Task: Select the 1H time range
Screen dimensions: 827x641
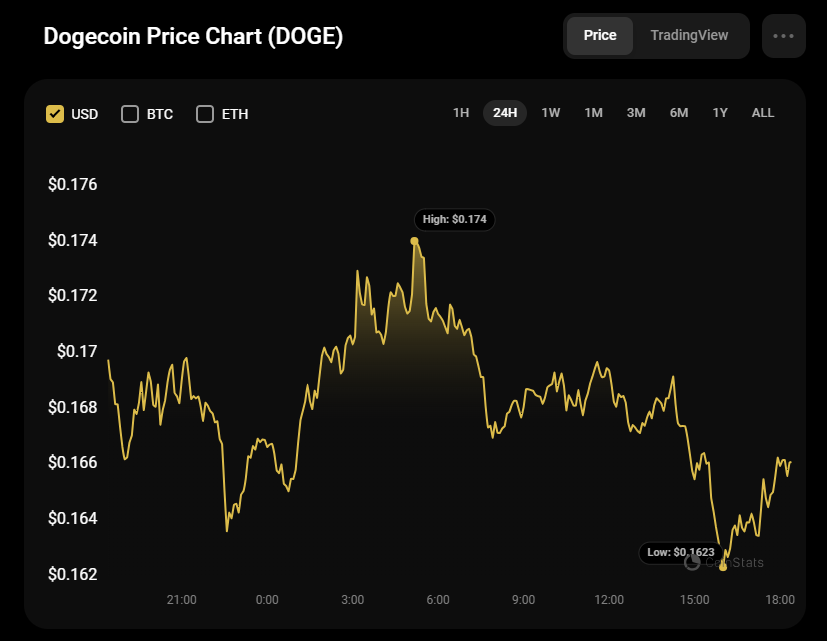Action: coord(461,113)
